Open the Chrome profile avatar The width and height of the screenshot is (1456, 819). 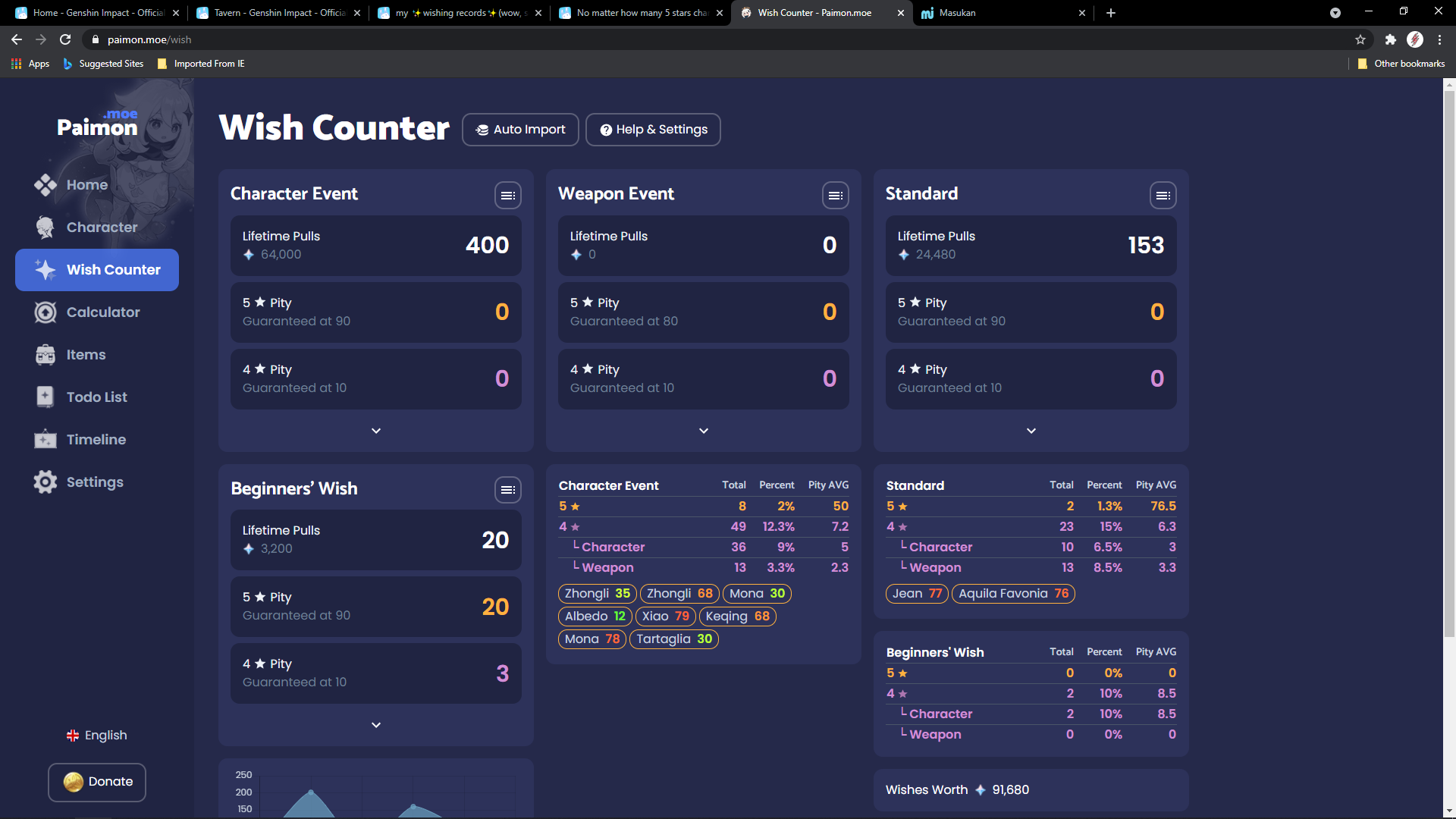pyautogui.click(x=1415, y=39)
